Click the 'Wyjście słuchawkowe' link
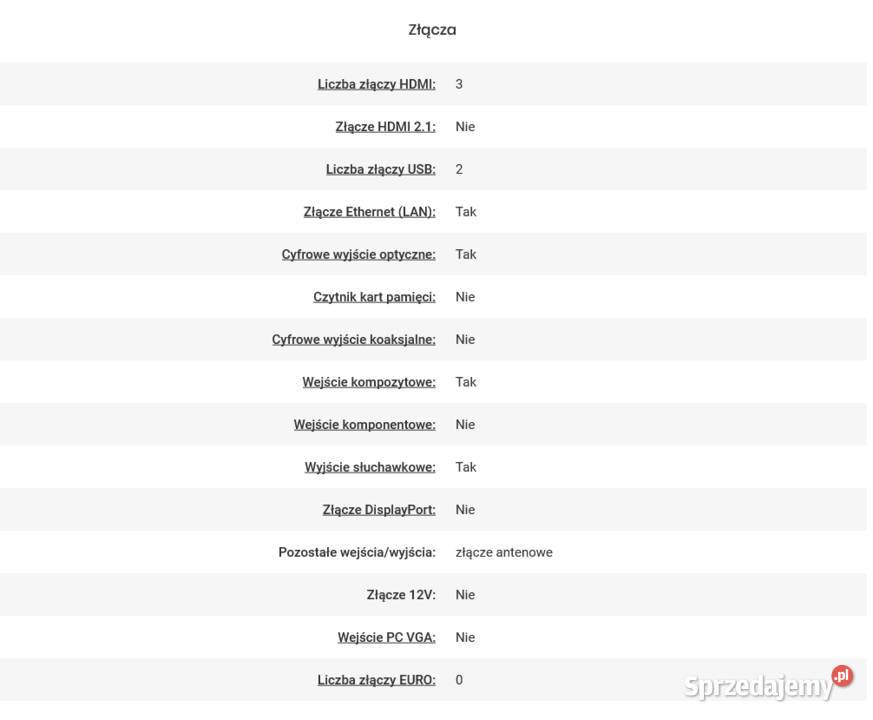Image resolution: width=873 pixels, height=720 pixels. coord(370,467)
